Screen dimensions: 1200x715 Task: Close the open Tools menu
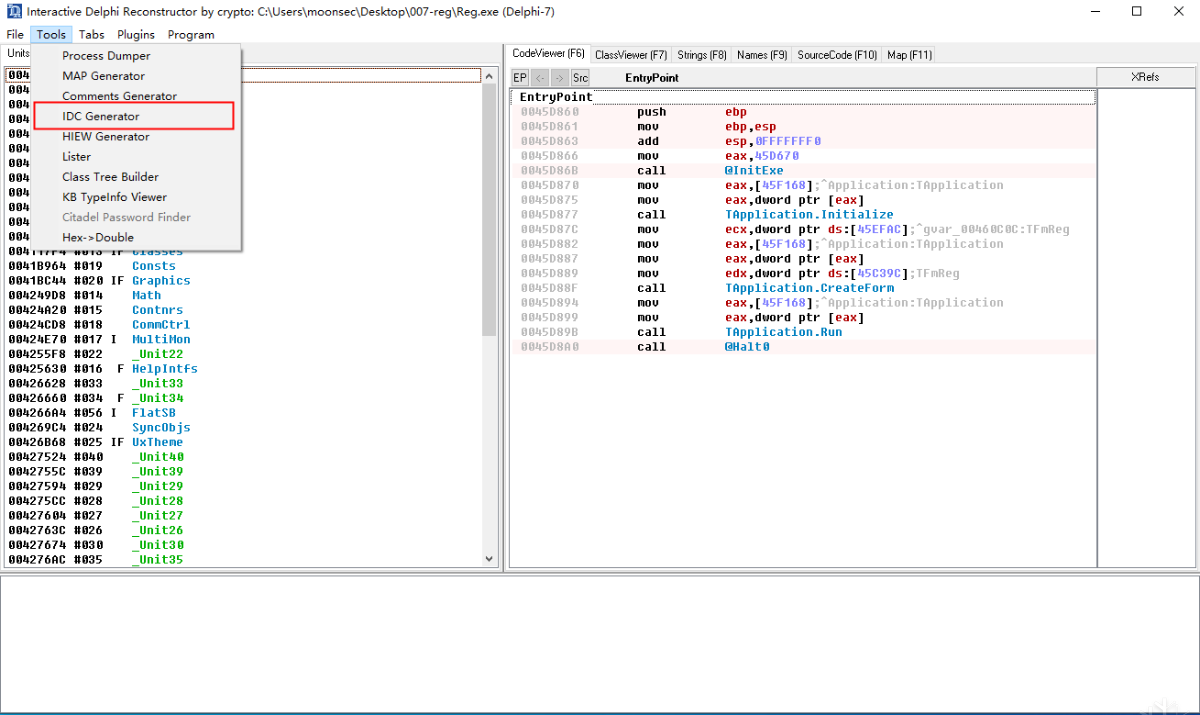[x=51, y=34]
